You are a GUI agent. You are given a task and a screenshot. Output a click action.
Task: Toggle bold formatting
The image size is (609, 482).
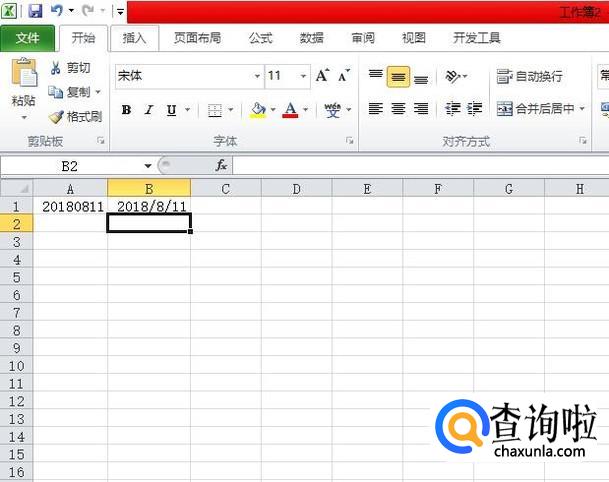[x=126, y=110]
